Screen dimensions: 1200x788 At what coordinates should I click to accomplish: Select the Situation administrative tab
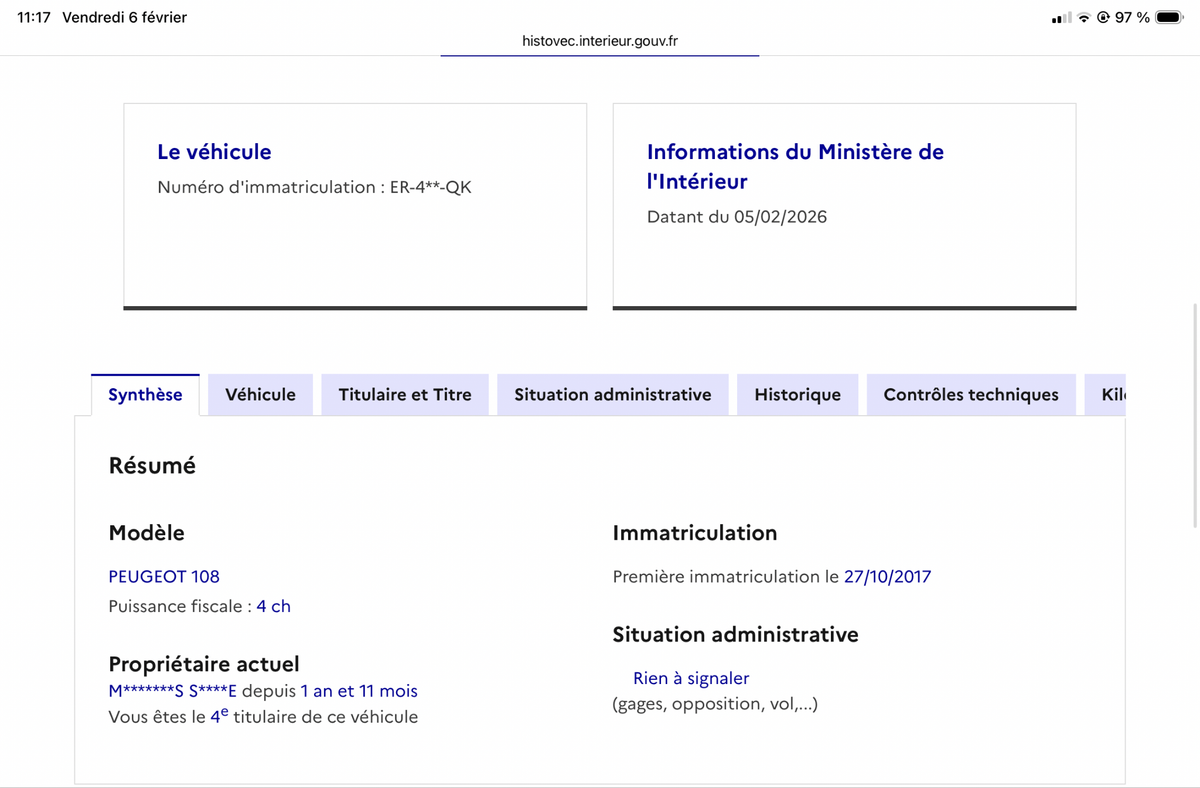[x=613, y=394]
